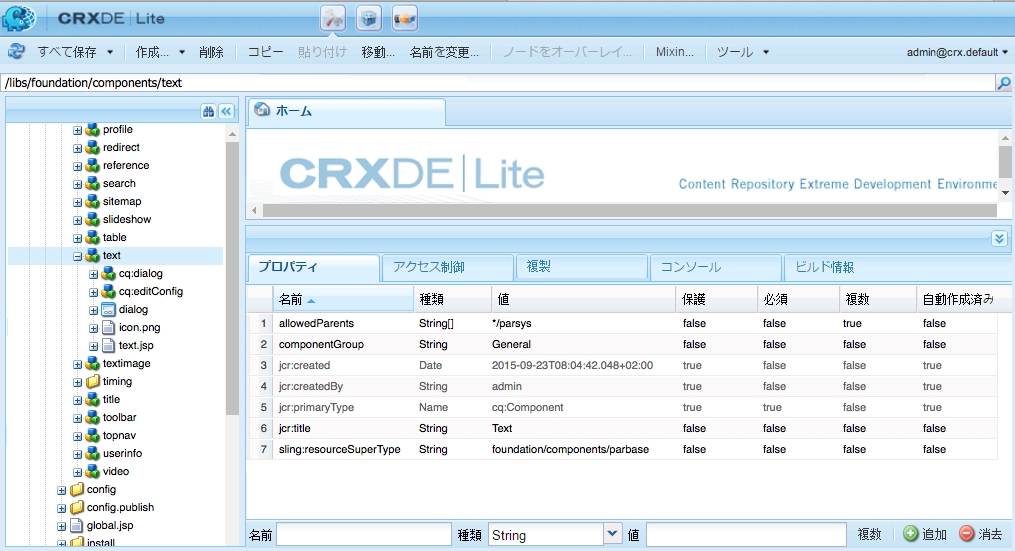
Task: Click the video component icon
Action: 93,471
